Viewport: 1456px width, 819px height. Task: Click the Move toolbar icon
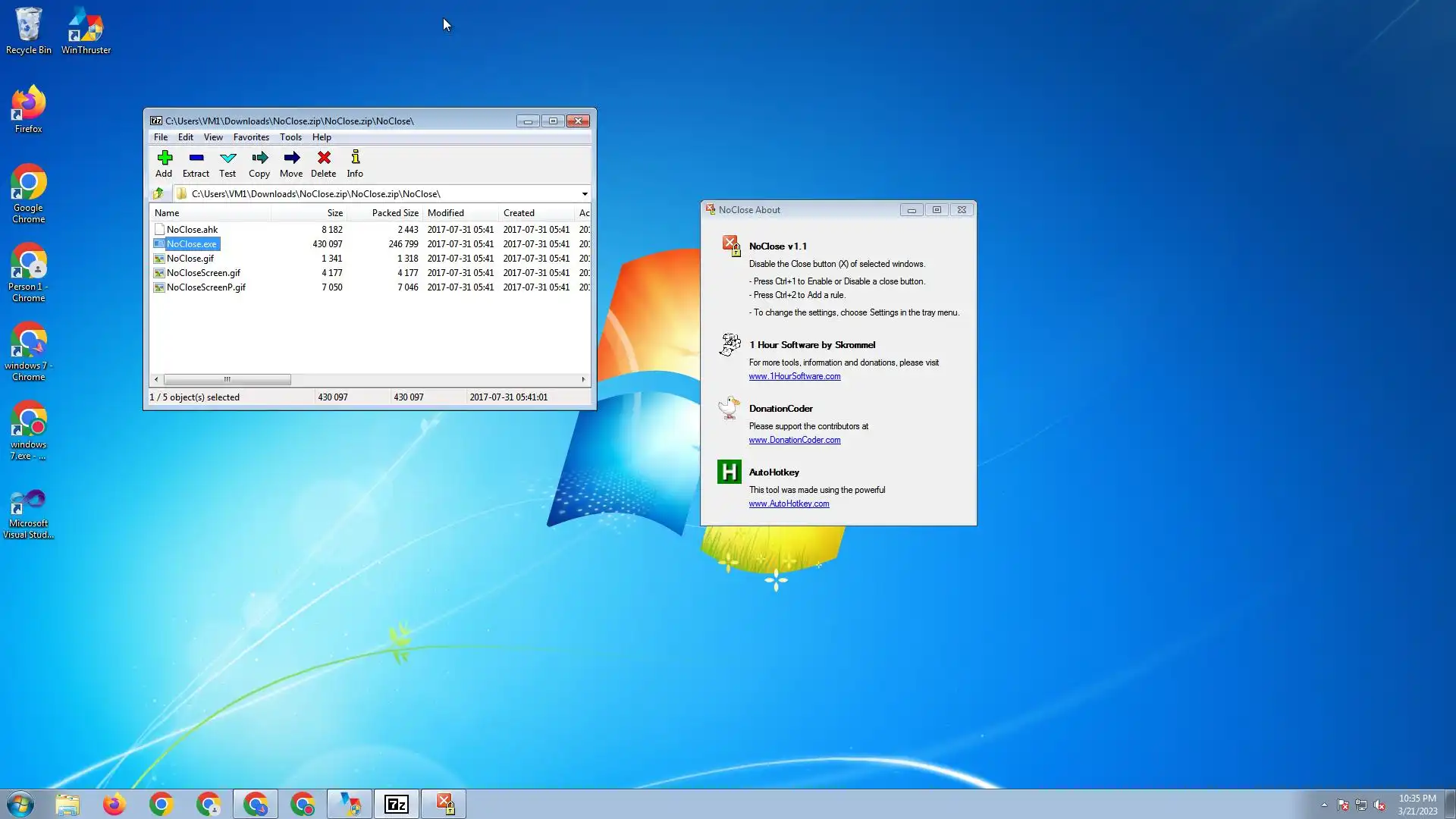pos(291,162)
